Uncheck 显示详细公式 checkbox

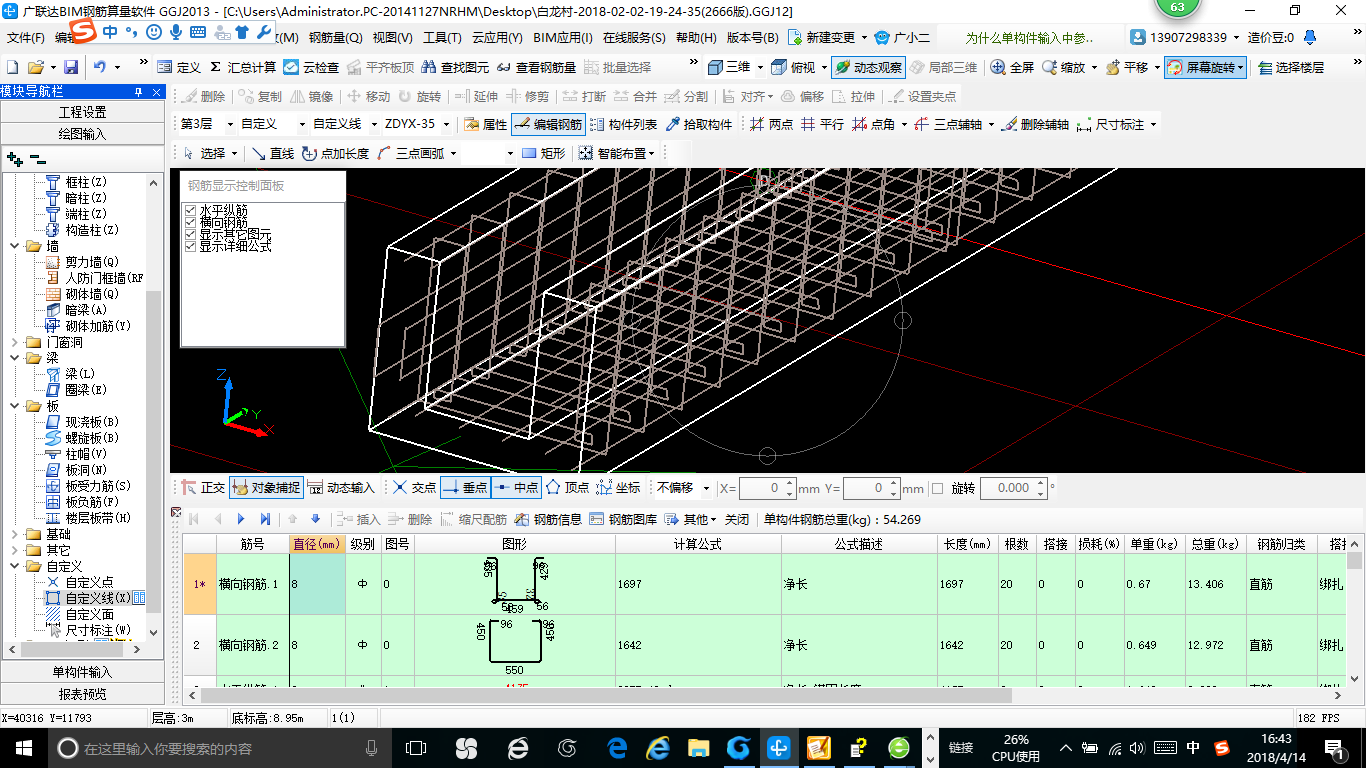click(190, 246)
